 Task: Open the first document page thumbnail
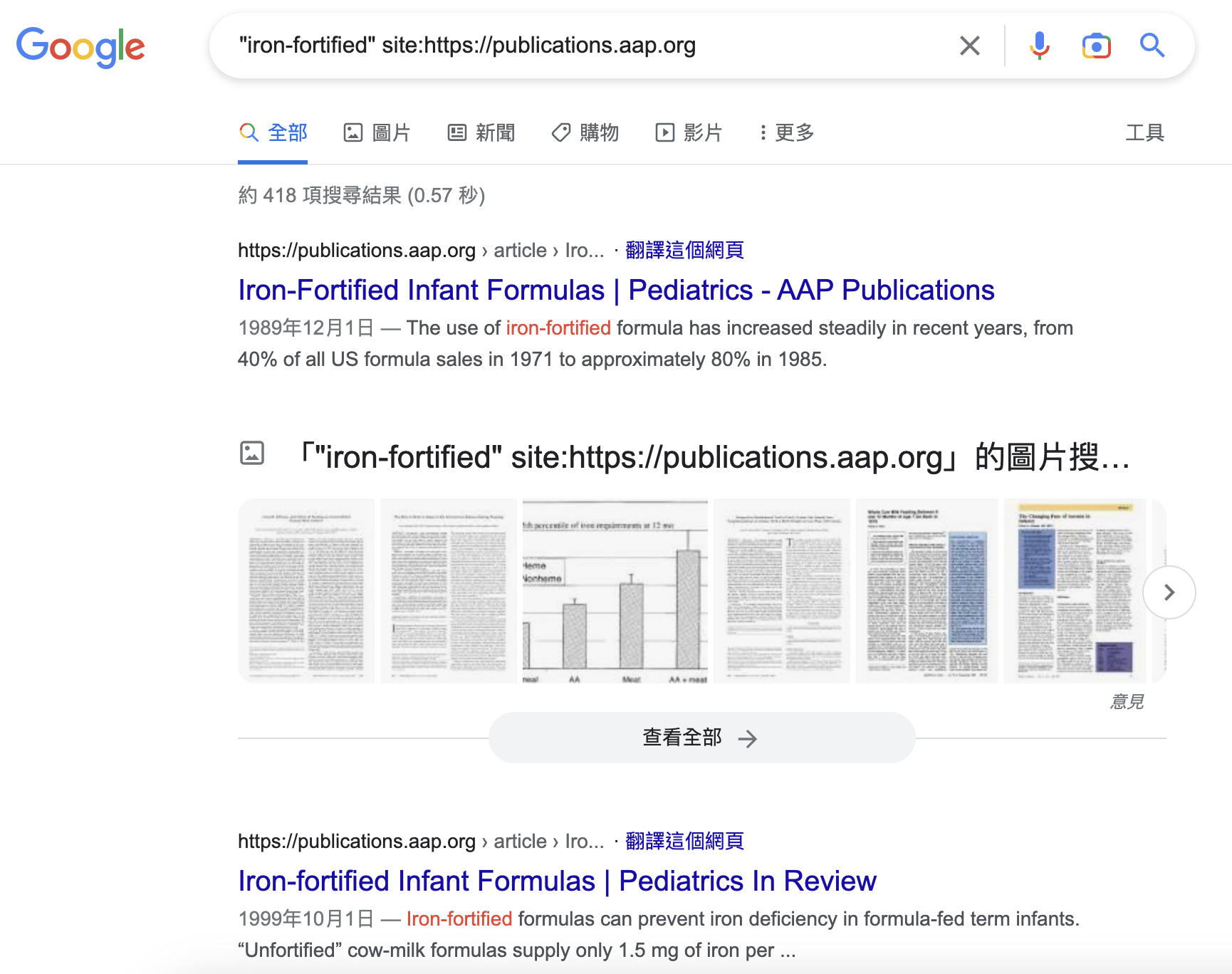(x=306, y=591)
